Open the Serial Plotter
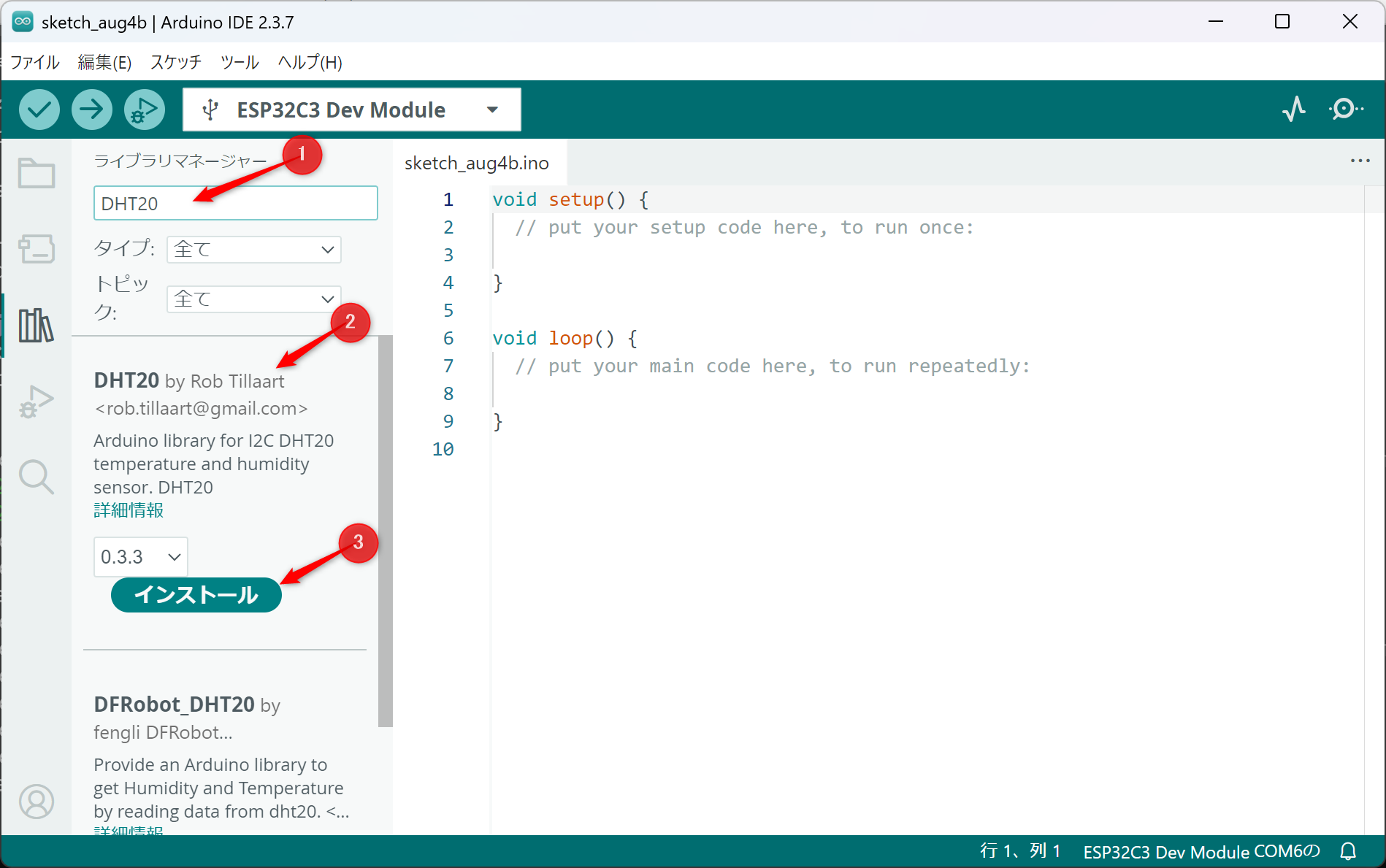 pos(1294,110)
